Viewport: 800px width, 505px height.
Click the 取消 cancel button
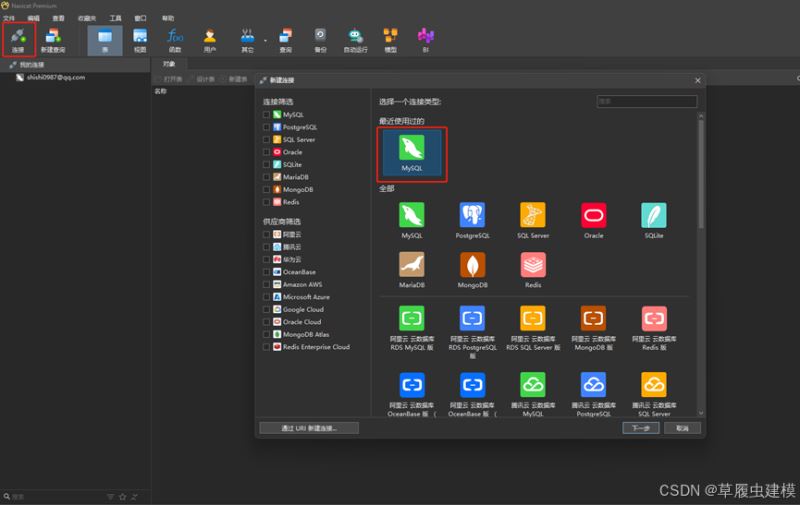(683, 428)
